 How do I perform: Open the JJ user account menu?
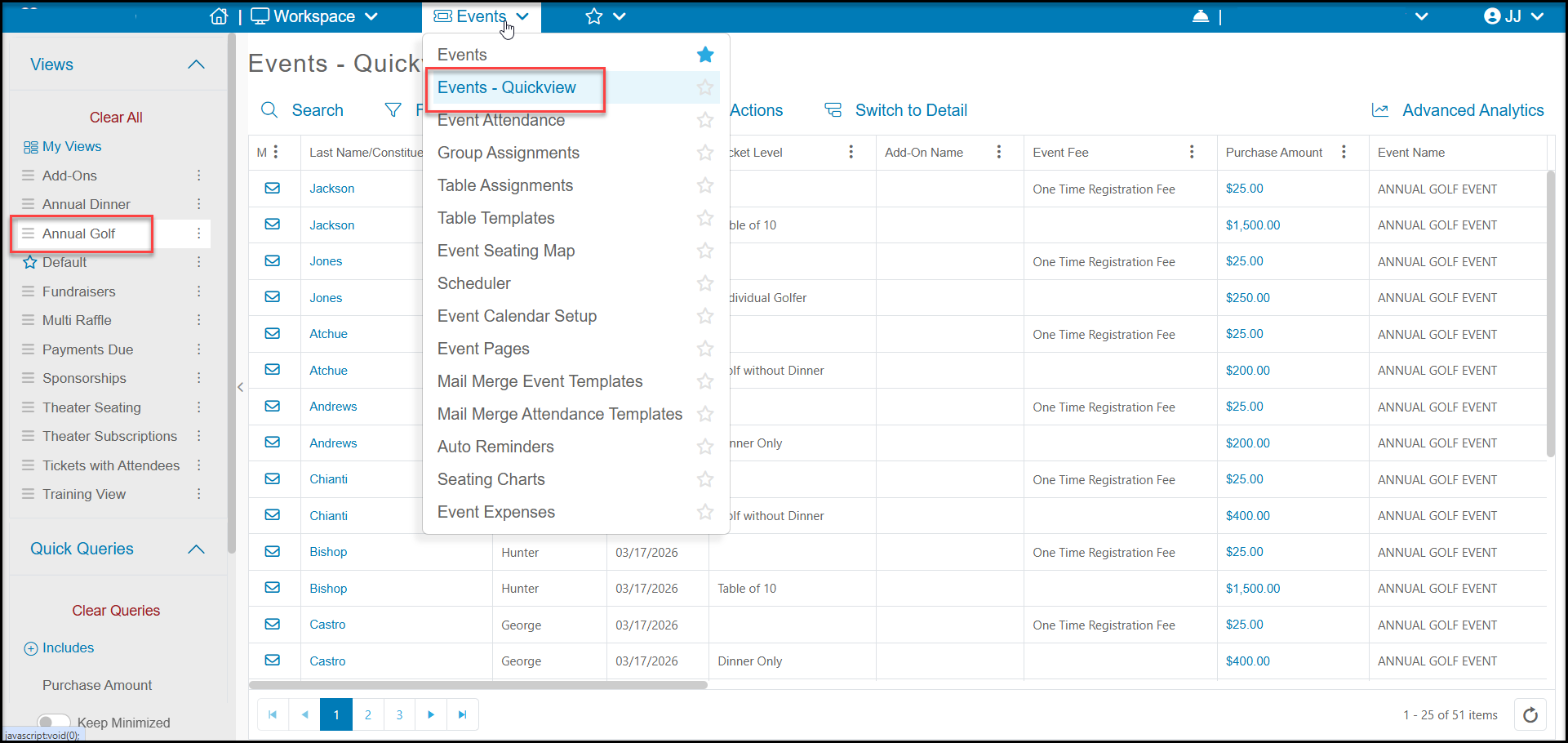tap(1514, 16)
